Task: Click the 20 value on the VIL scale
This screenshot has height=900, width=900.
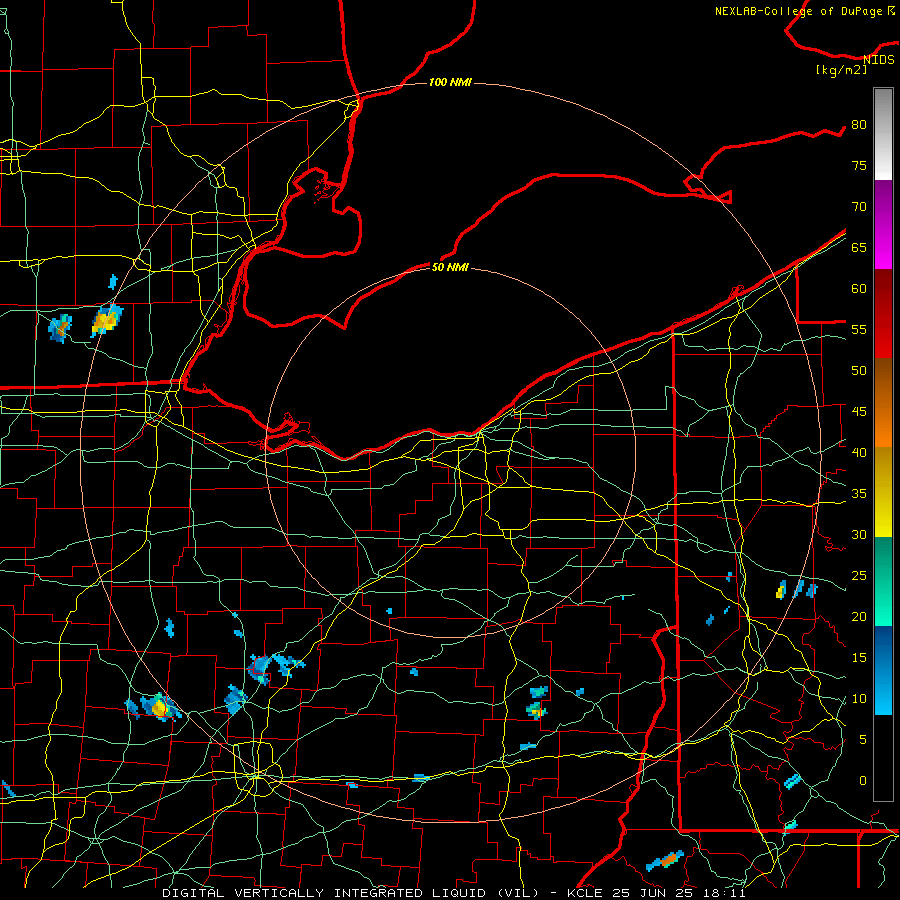Action: tap(859, 616)
